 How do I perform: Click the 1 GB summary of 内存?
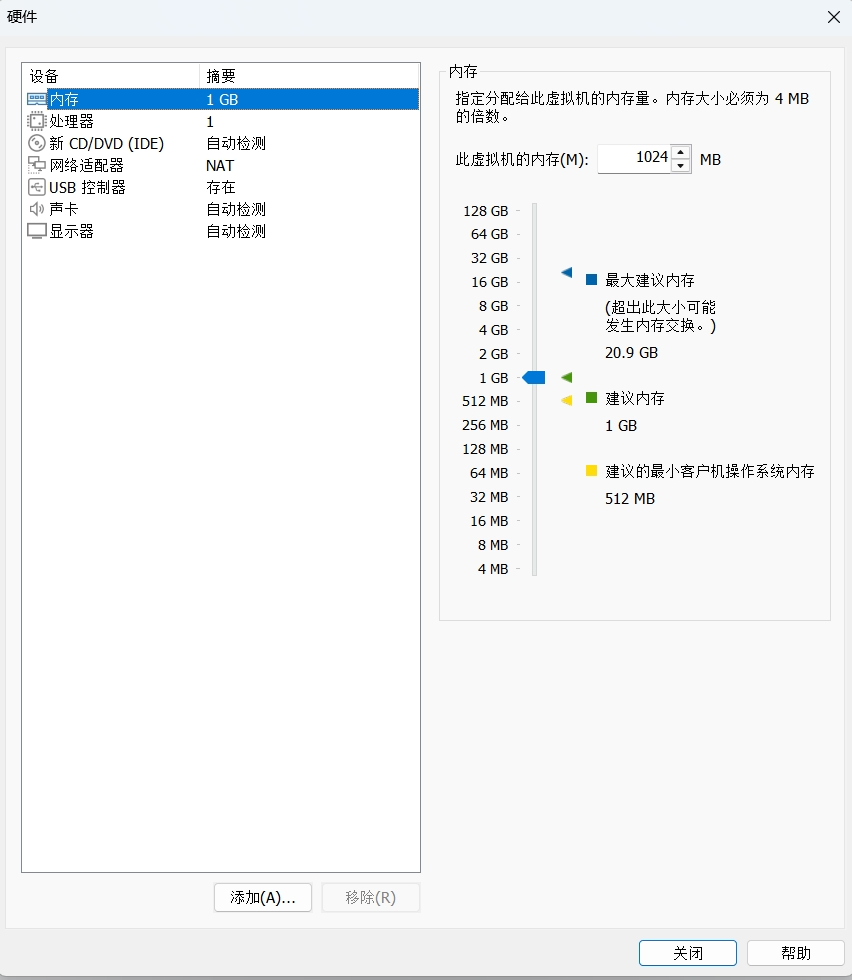tap(222, 99)
